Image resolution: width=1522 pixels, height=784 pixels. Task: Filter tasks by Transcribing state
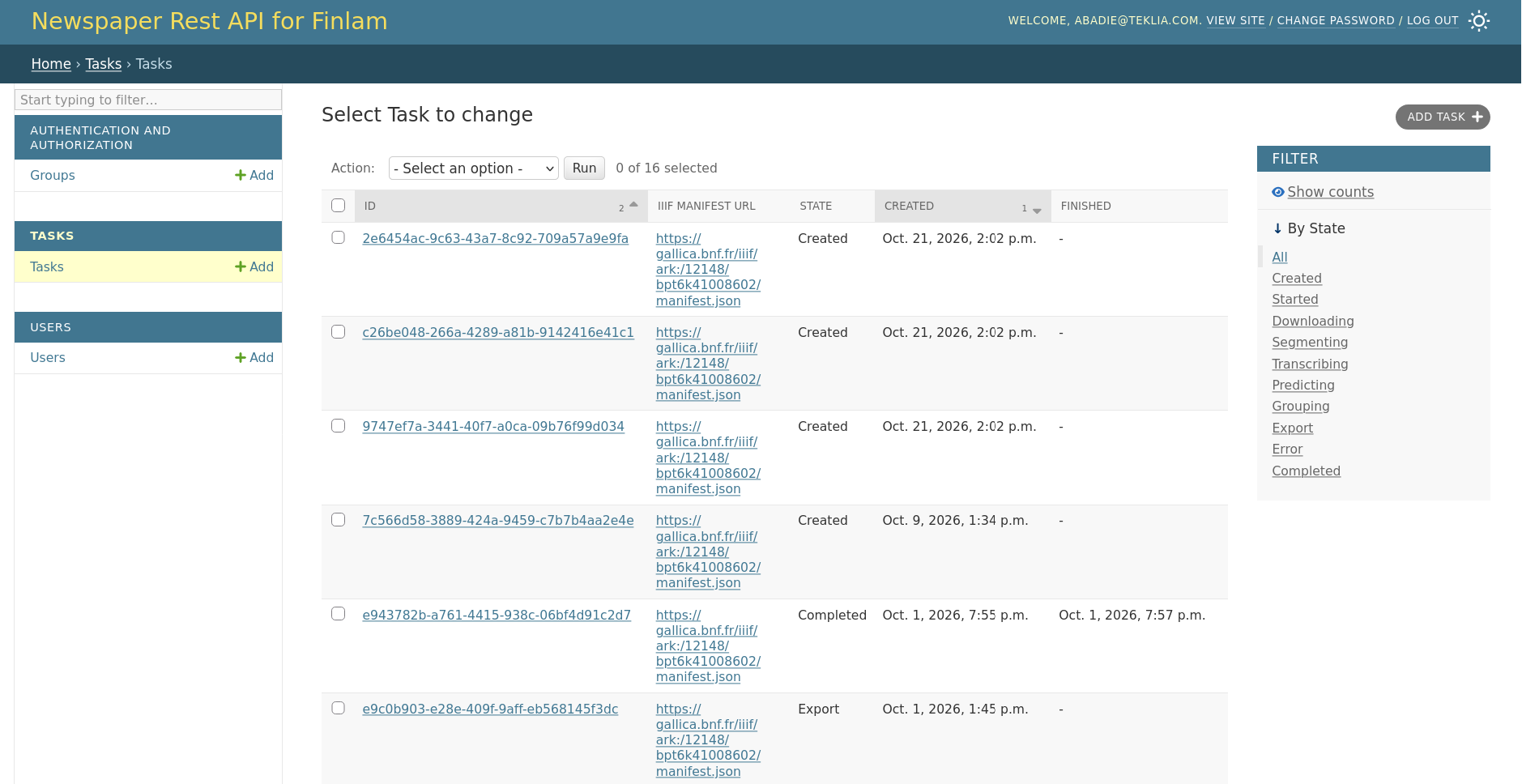pos(1310,364)
